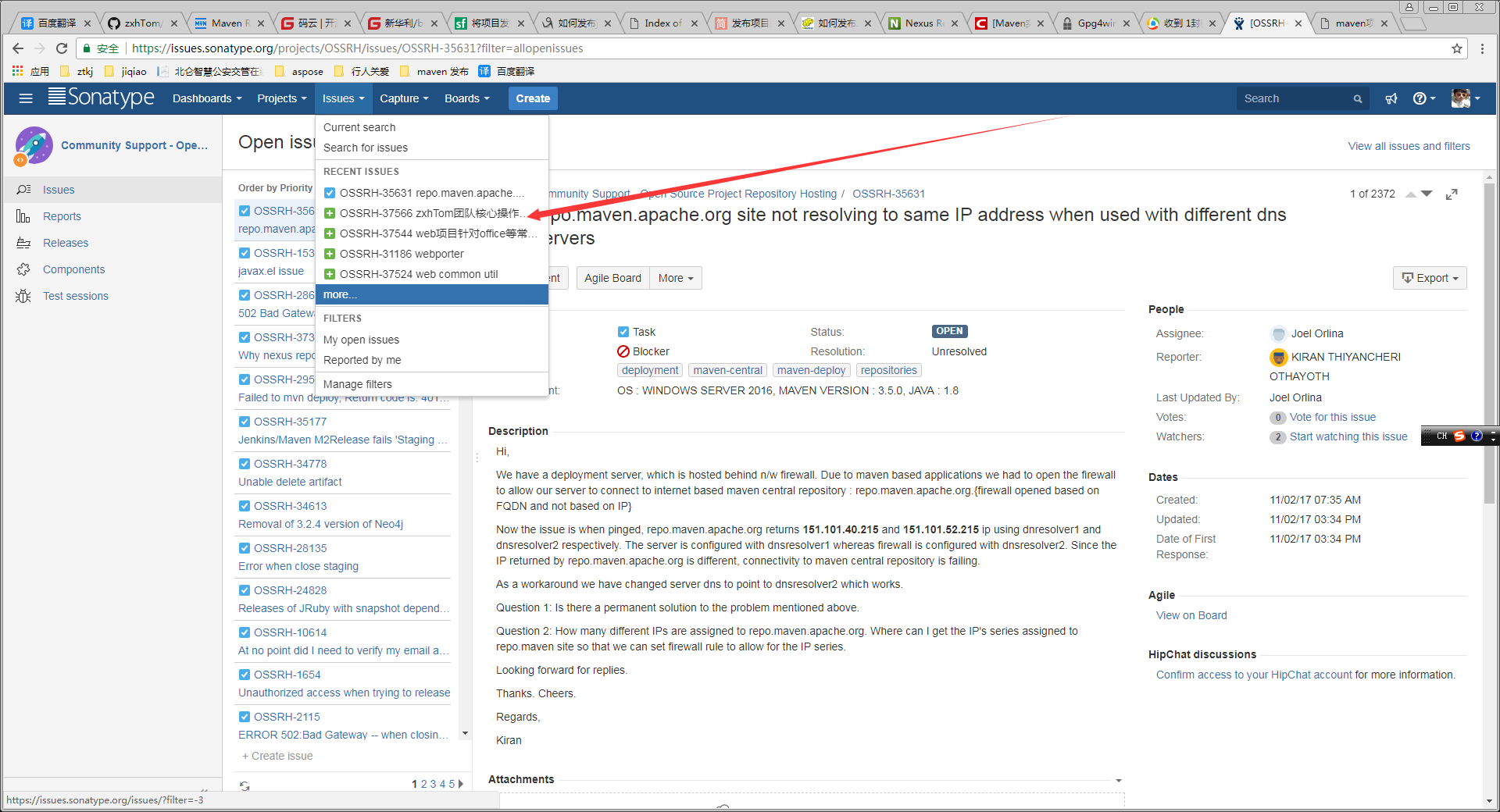
Task: Open recent issue OSSRH-31186 webporter
Action: point(431,254)
